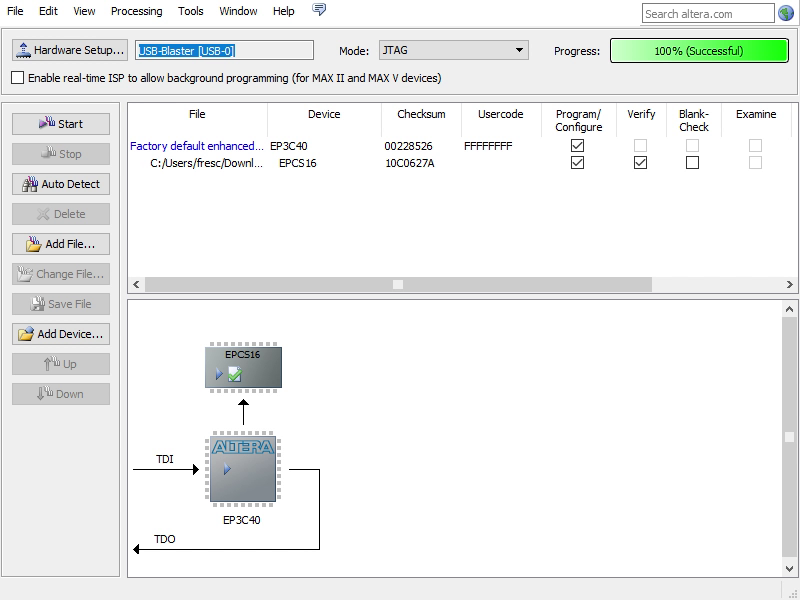Toggle Blank-Check checkbox for the EPCS16 row
Viewport: 800px width, 600px height.
(x=692, y=163)
